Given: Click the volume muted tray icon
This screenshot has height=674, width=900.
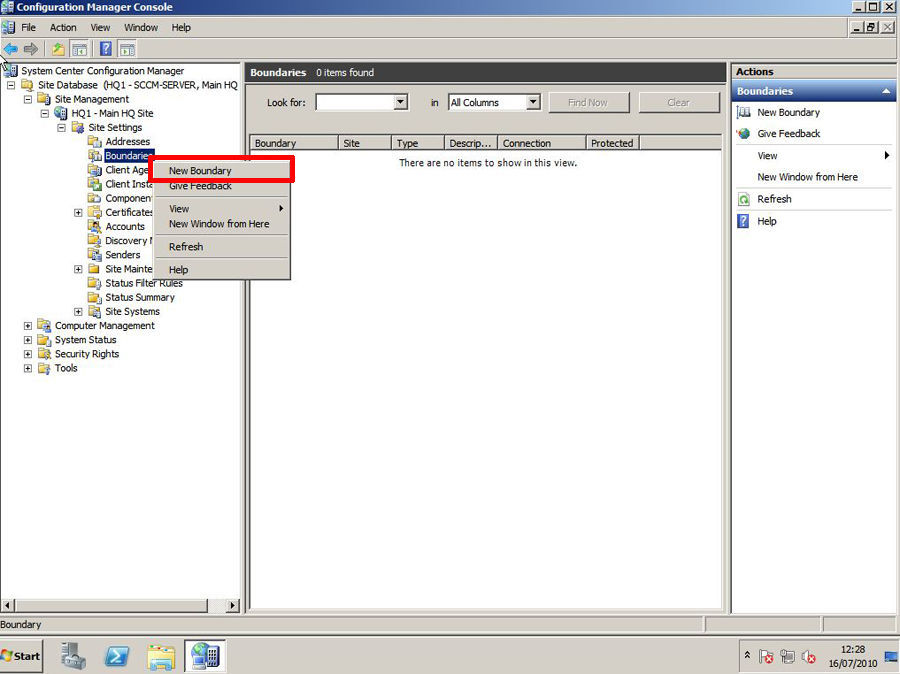Looking at the screenshot, I should click(809, 656).
